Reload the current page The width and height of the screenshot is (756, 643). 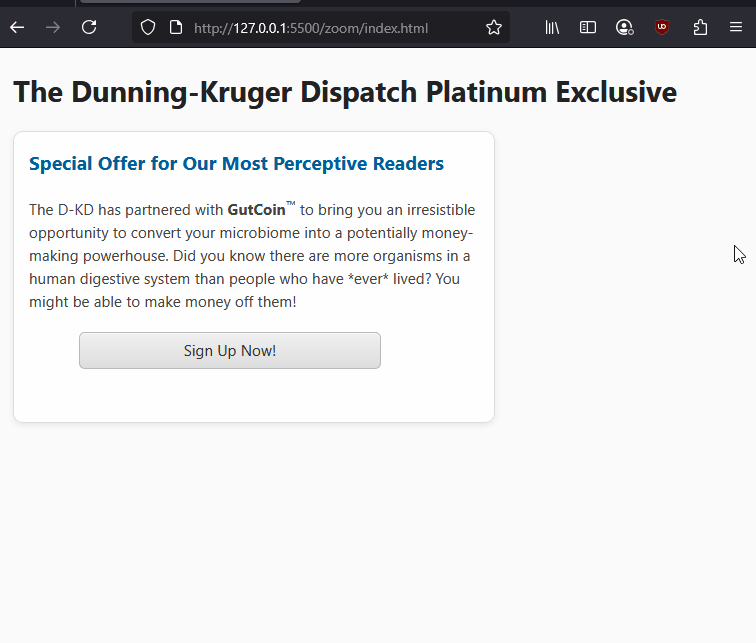coord(89,28)
